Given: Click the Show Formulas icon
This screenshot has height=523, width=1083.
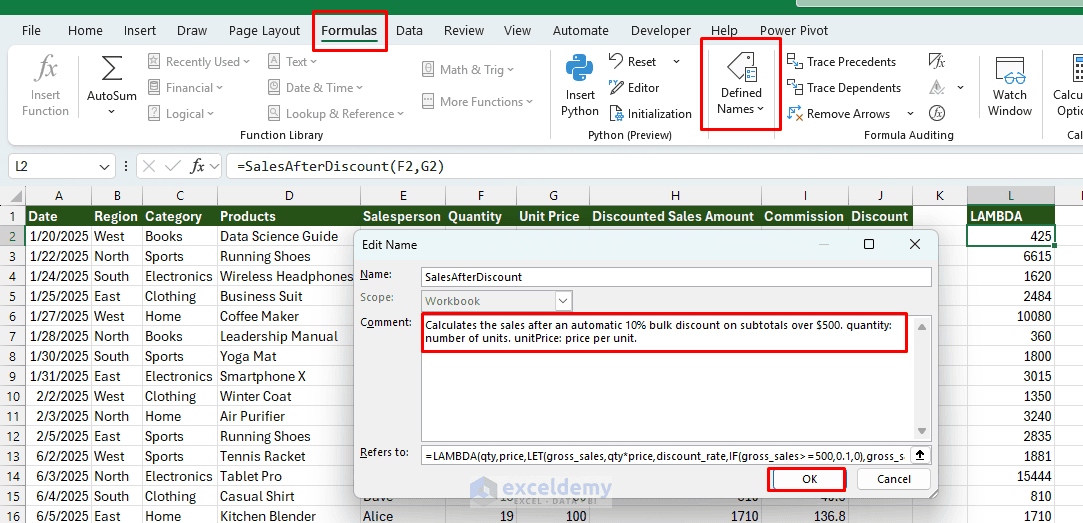Looking at the screenshot, I should pyautogui.click(x=937, y=61).
